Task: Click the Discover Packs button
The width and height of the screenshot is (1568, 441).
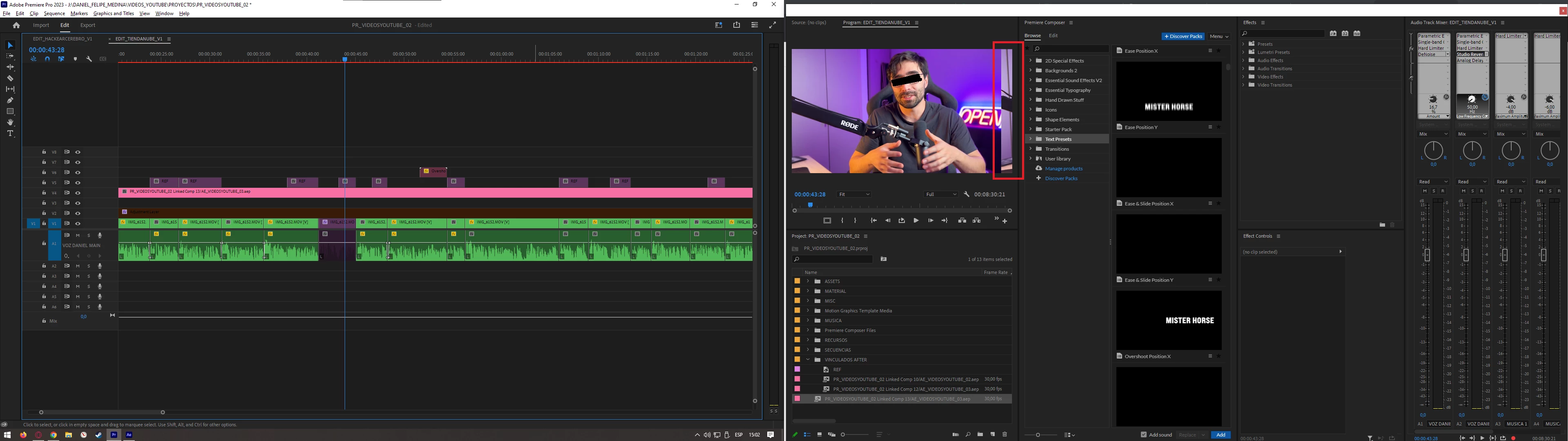Action: pos(1183,37)
